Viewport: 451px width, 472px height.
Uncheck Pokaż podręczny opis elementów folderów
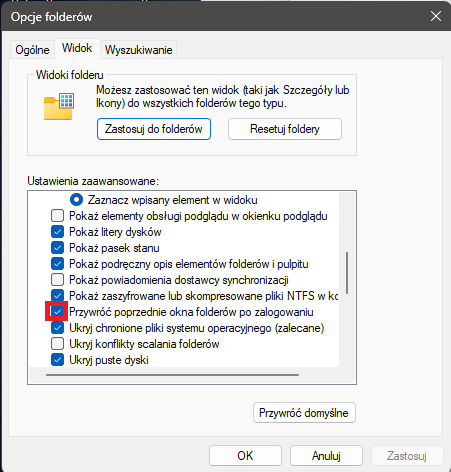pos(57,264)
